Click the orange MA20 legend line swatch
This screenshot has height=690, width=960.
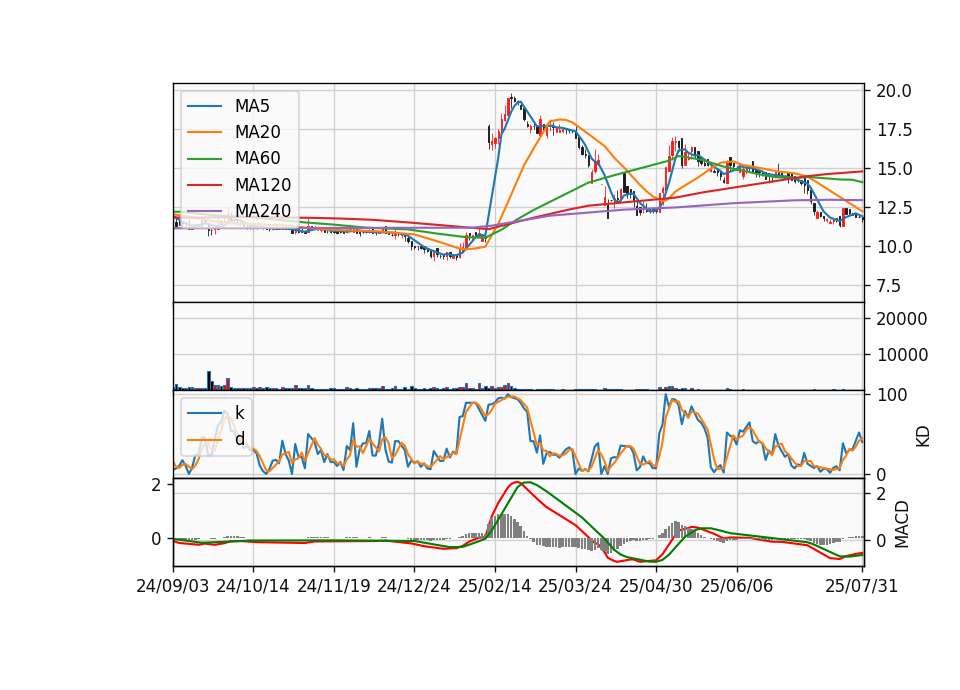[204, 132]
